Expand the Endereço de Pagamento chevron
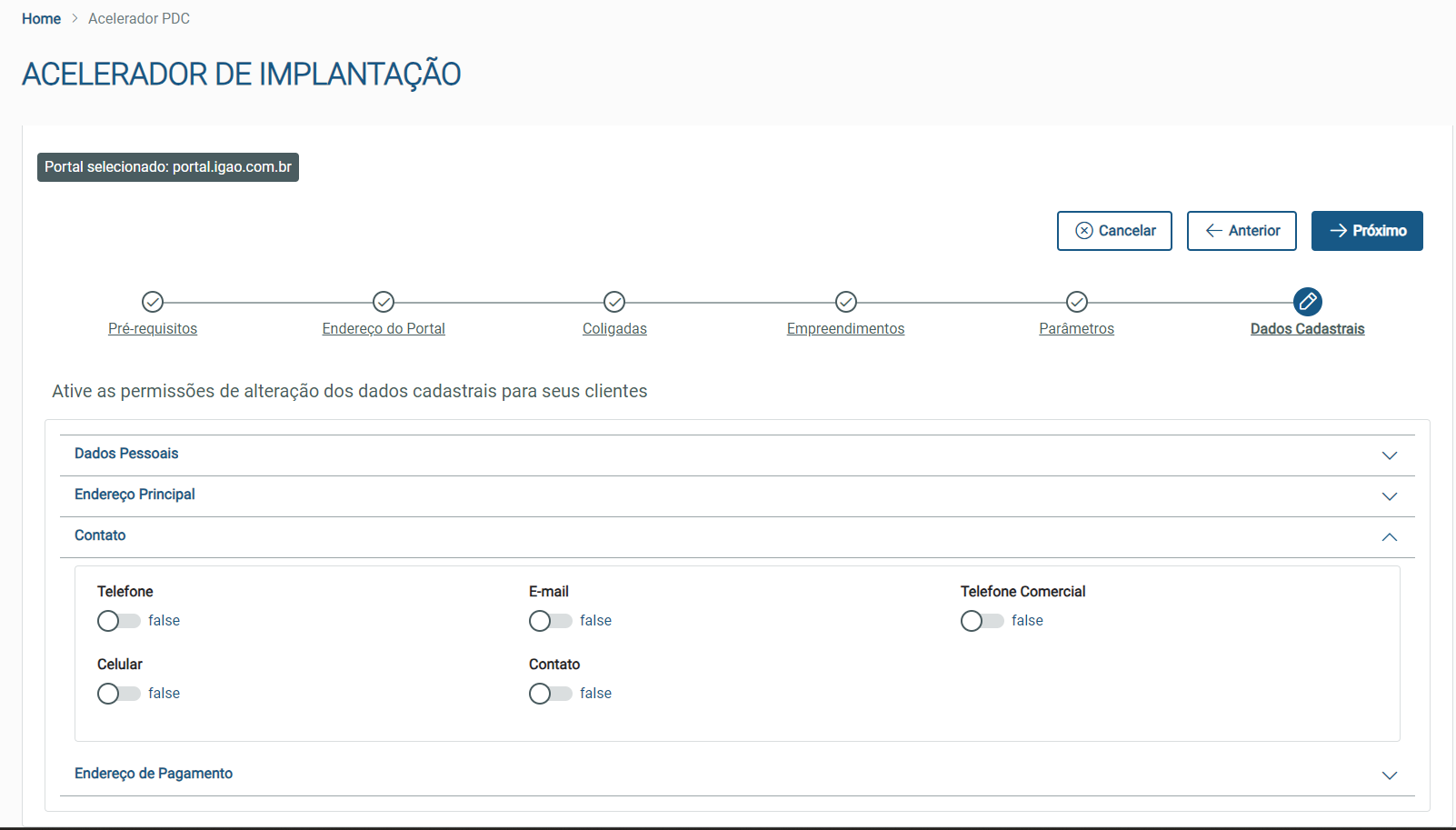 [x=1390, y=775]
